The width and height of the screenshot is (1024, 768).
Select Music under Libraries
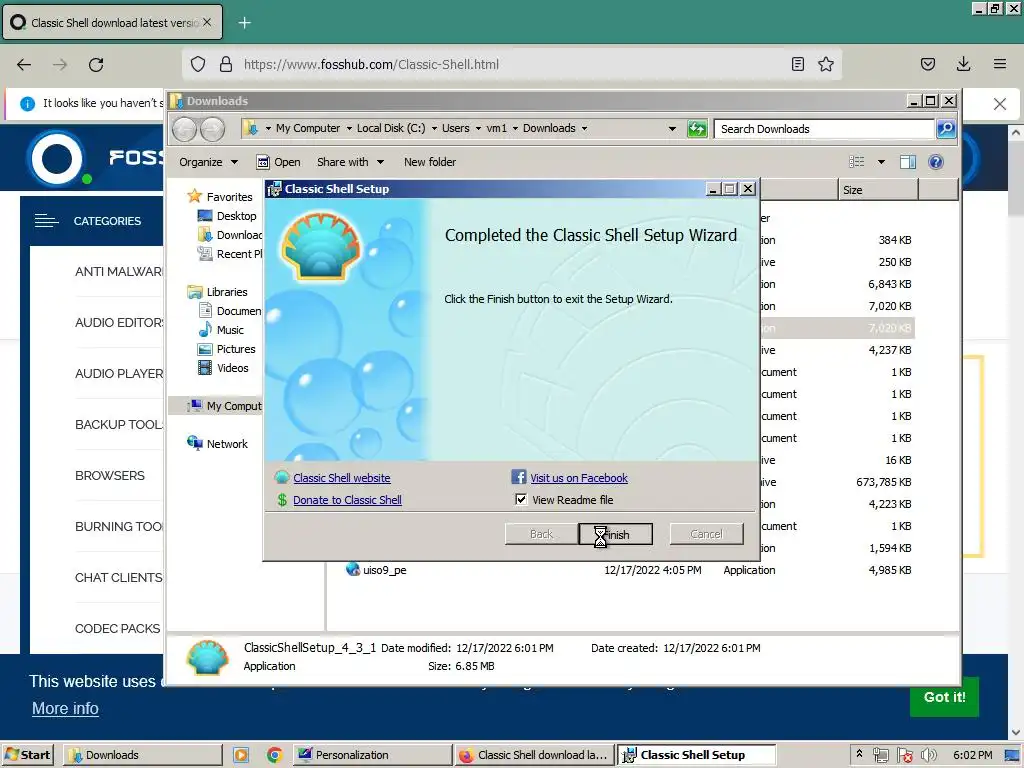point(221,330)
